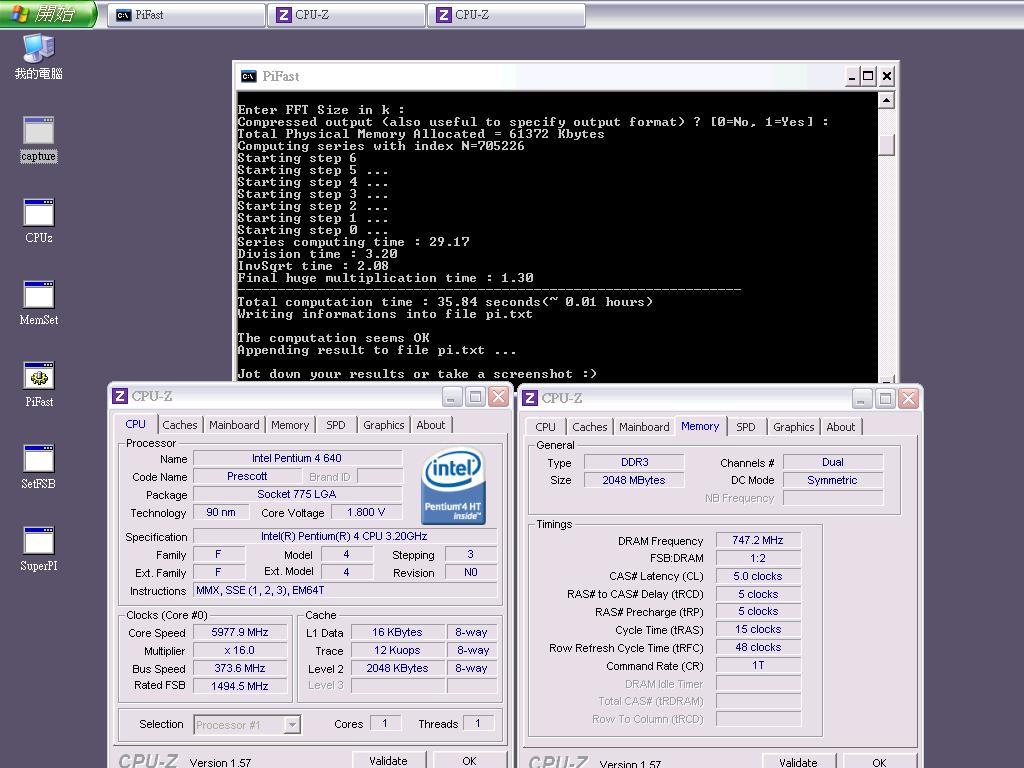This screenshot has width=1024, height=768.
Task: Open Graphics tab in right CPU-Z
Action: [x=793, y=427]
